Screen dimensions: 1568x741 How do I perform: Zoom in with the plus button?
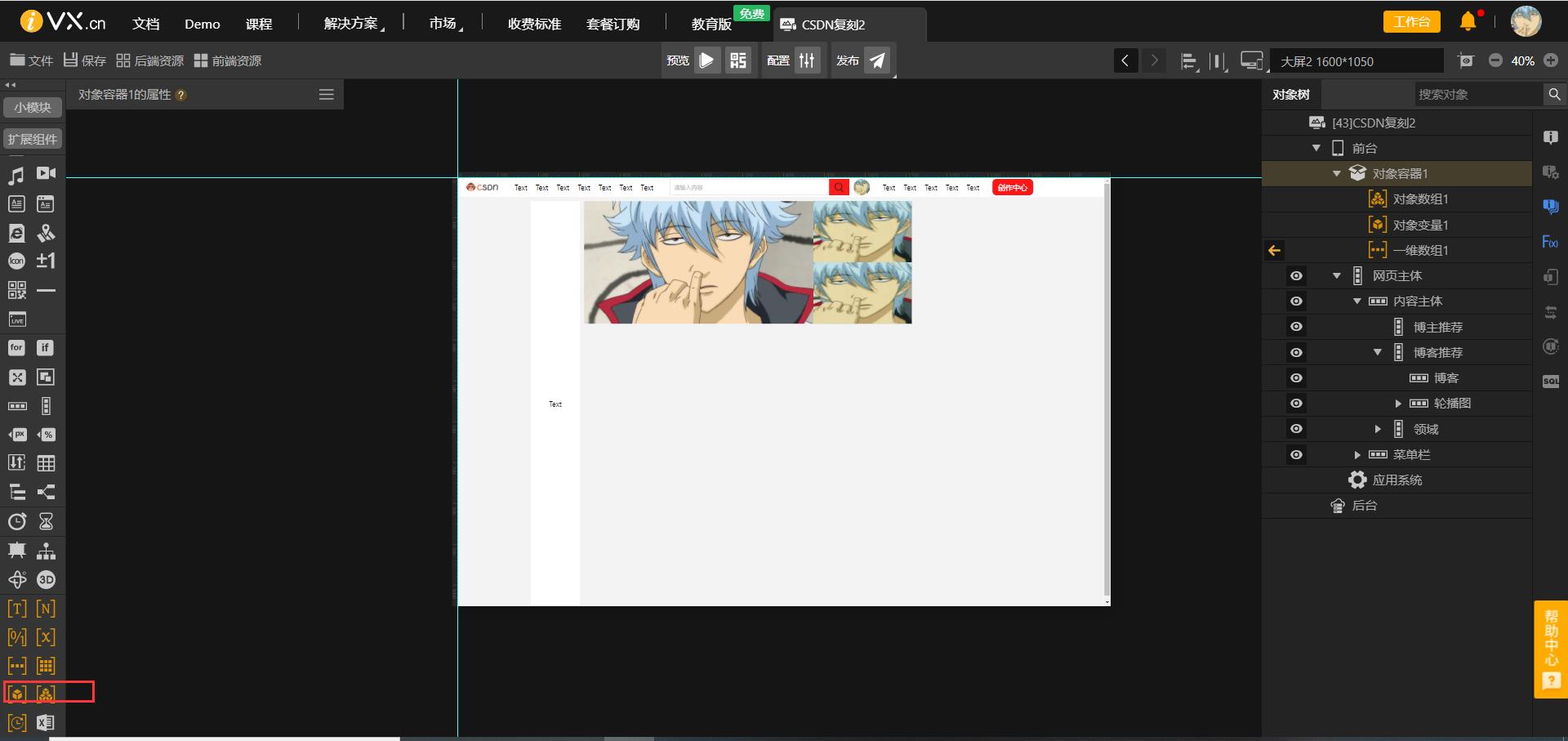[1551, 60]
